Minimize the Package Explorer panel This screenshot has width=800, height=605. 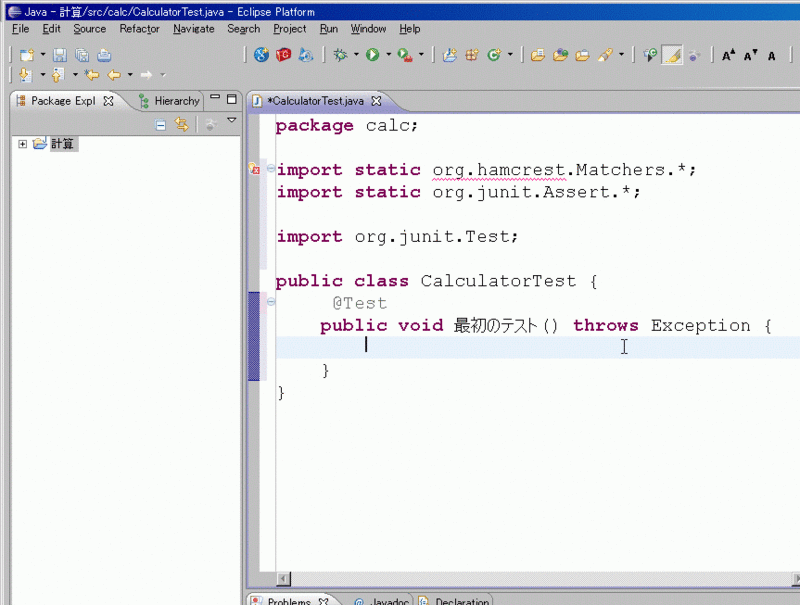[215, 97]
